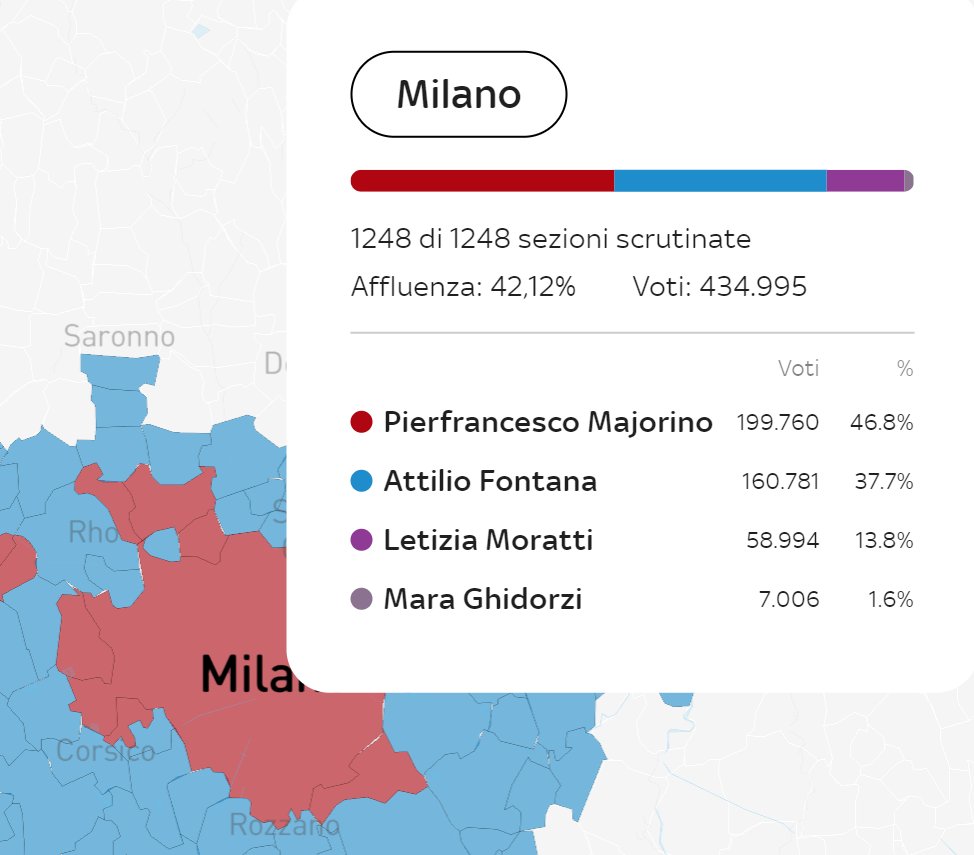The width and height of the screenshot is (974, 855).
Task: Click the blue segment of results bar
Action: click(x=720, y=181)
